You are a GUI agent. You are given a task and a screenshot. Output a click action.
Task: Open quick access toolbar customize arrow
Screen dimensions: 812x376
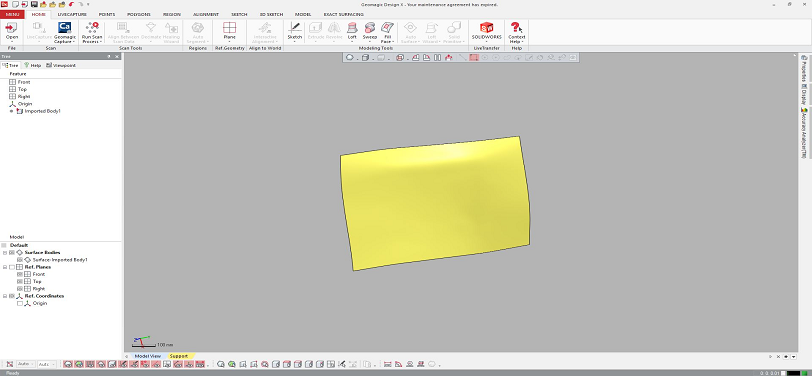tap(88, 4)
